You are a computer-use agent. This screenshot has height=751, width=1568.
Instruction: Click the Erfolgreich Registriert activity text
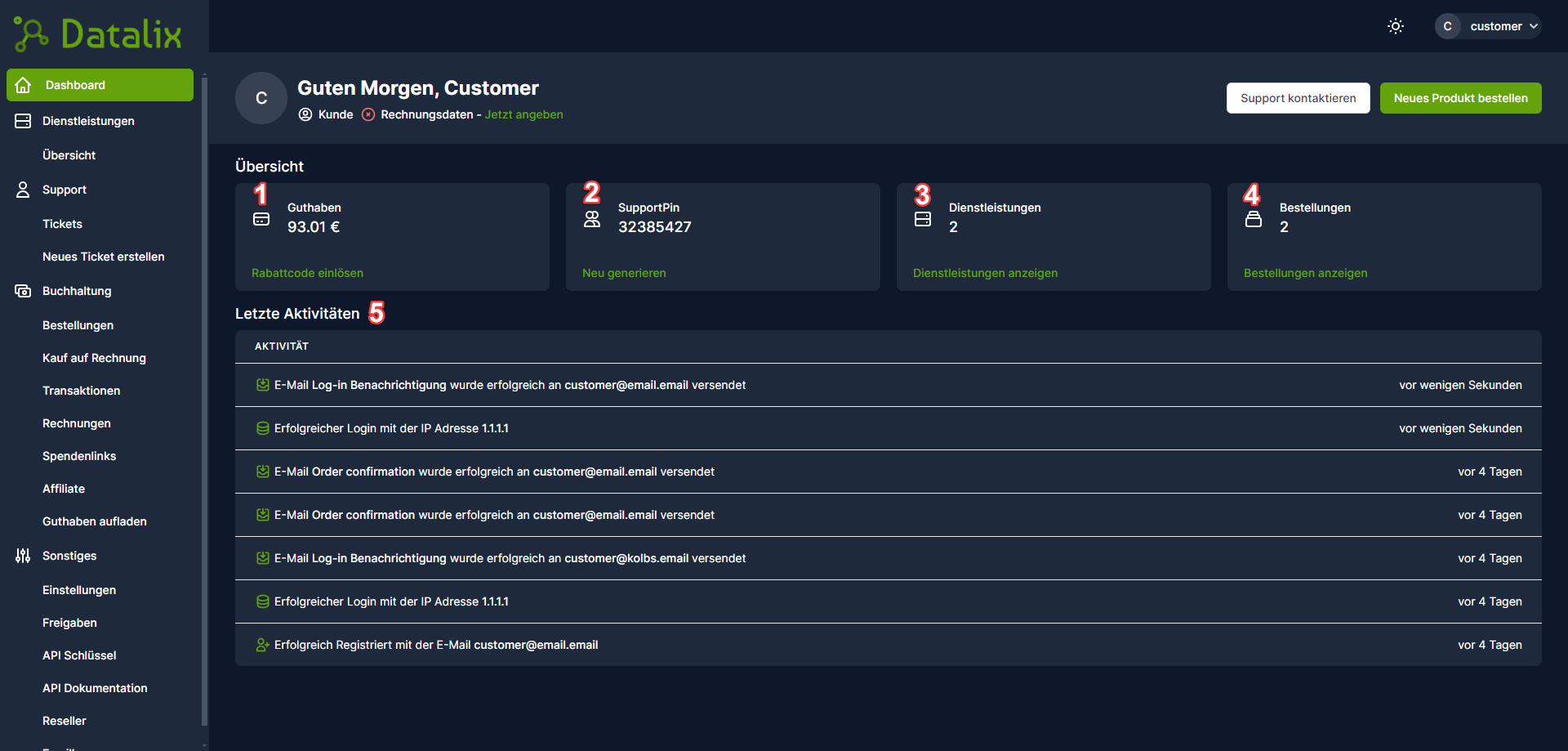pos(436,645)
